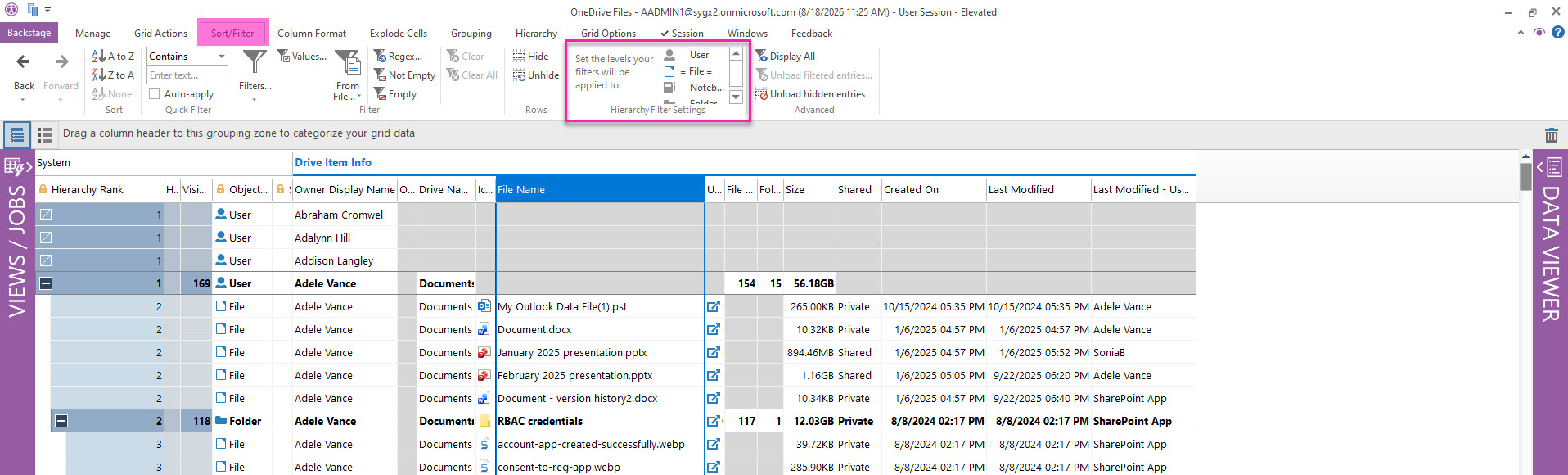This screenshot has height=475, width=1568.
Task: Collapse the RBAC credentials folder row
Action: click(61, 421)
